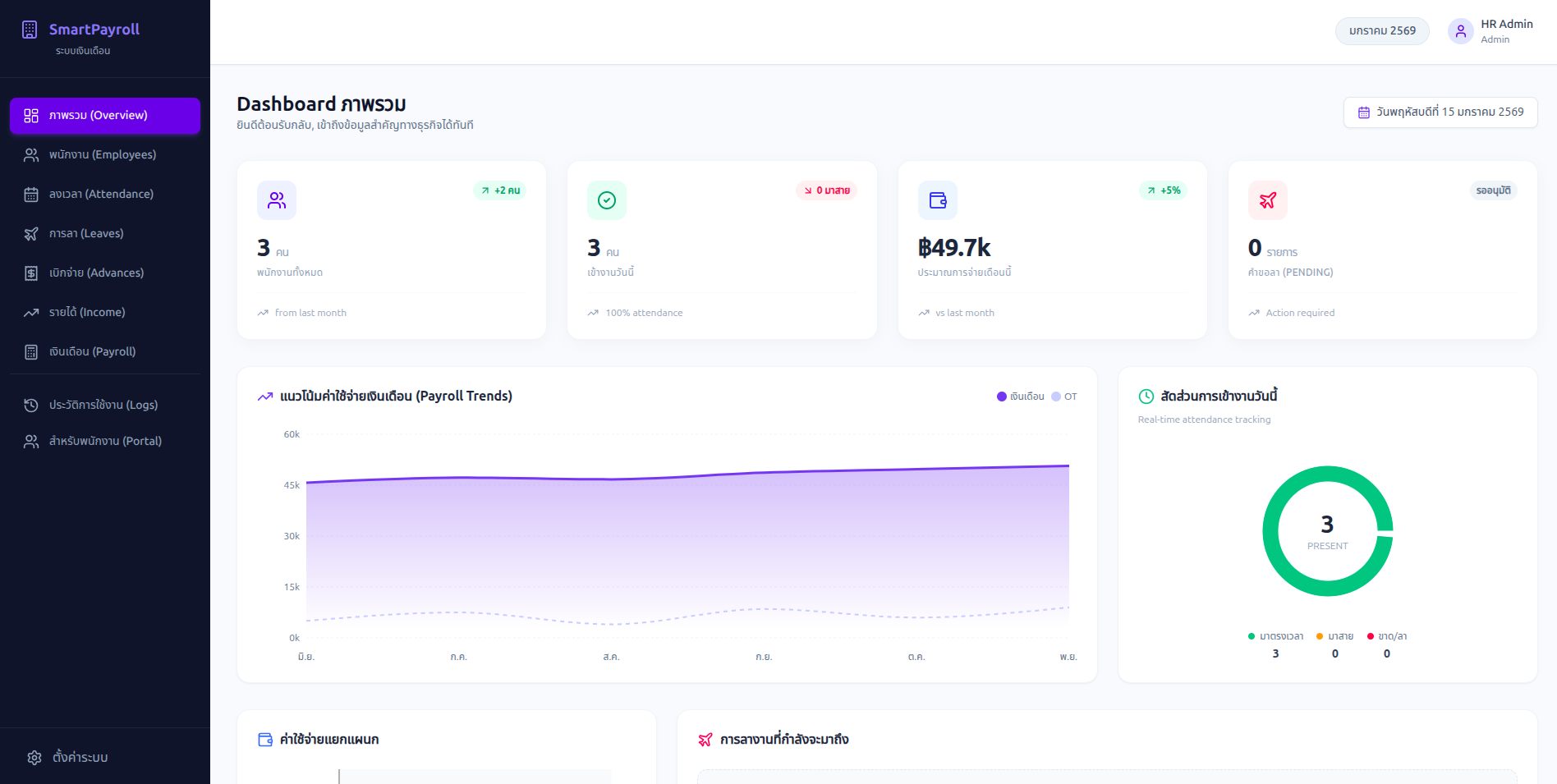Open เบิกจ่าย (Advances) section
Viewport: 1557px width, 784px height.
point(105,273)
